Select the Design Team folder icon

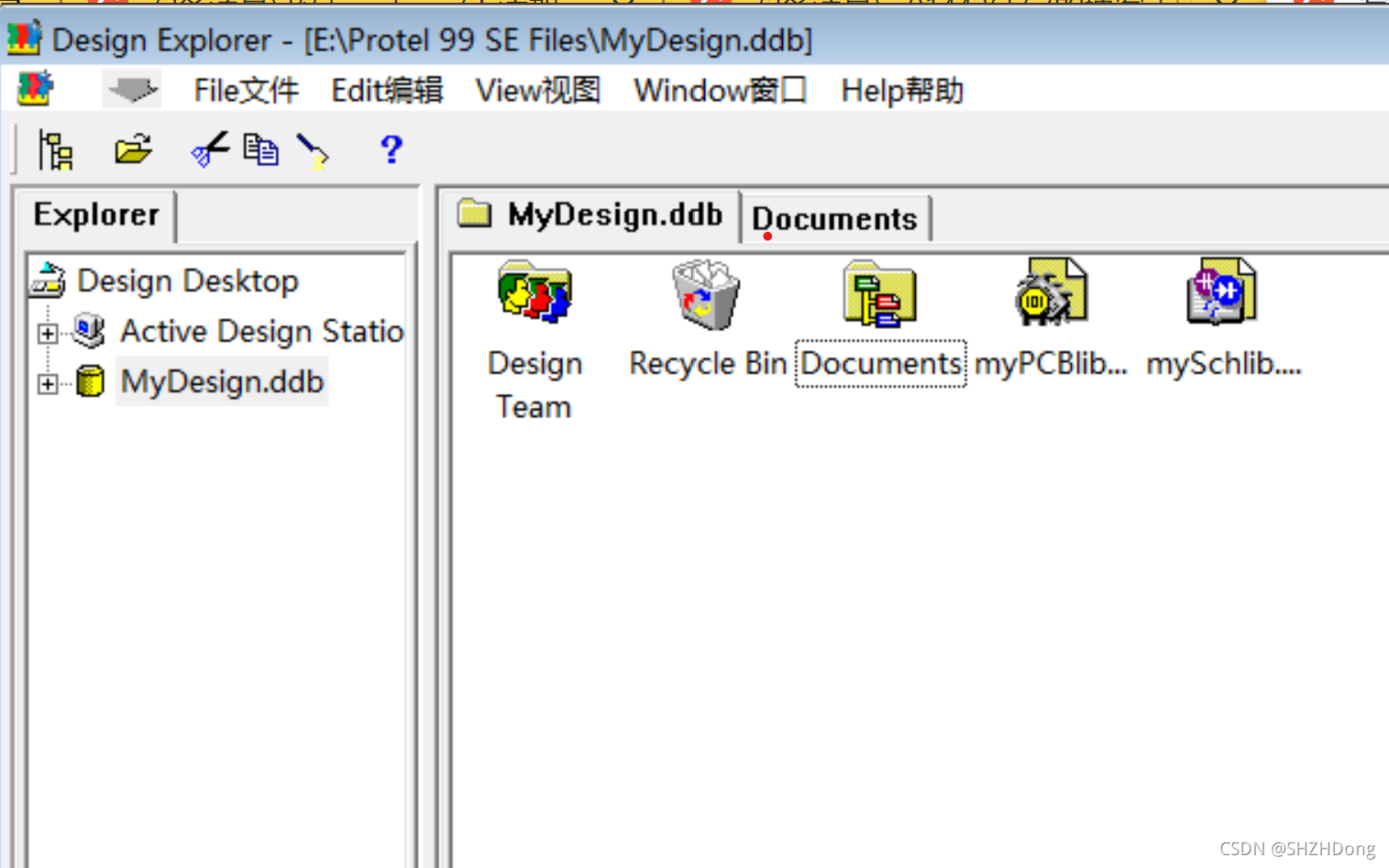535,293
